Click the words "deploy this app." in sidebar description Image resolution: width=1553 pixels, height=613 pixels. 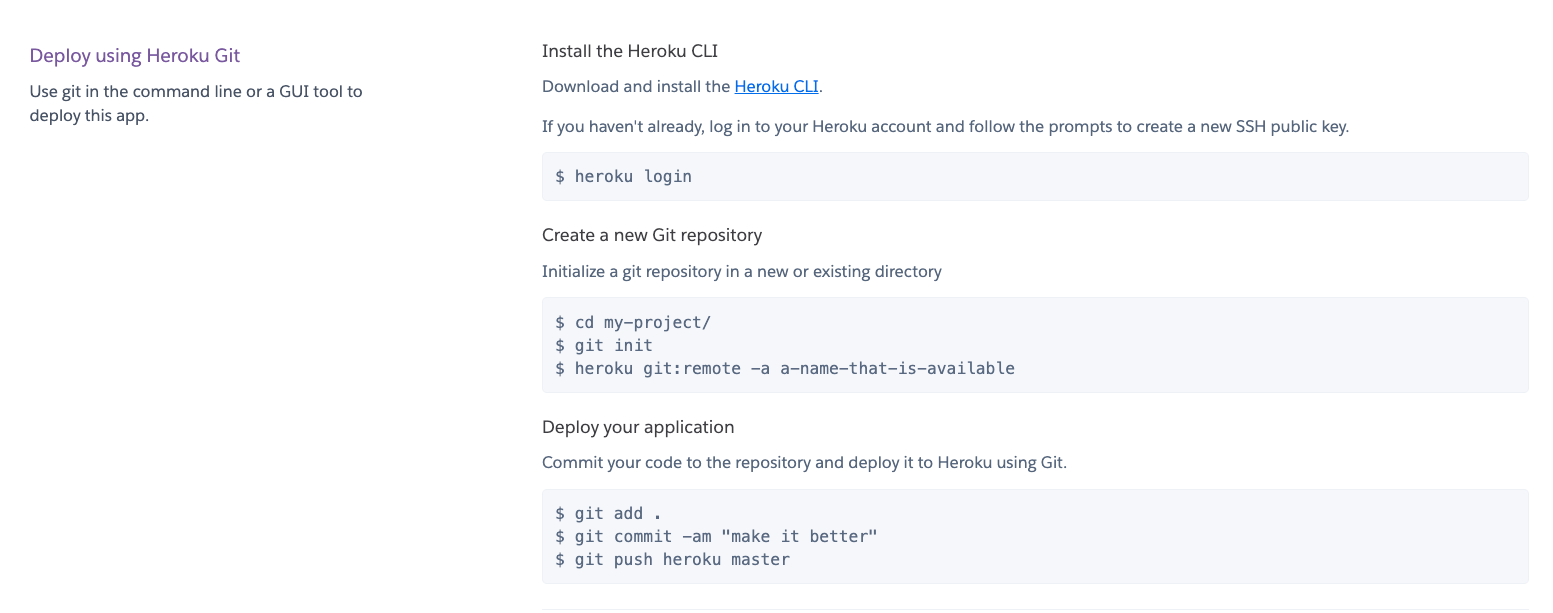[x=89, y=115]
